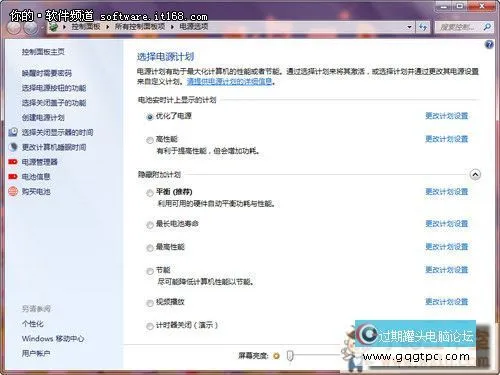Click the globe icon beside 购买电池
This screenshot has height=375, width=500.
tap(13, 191)
